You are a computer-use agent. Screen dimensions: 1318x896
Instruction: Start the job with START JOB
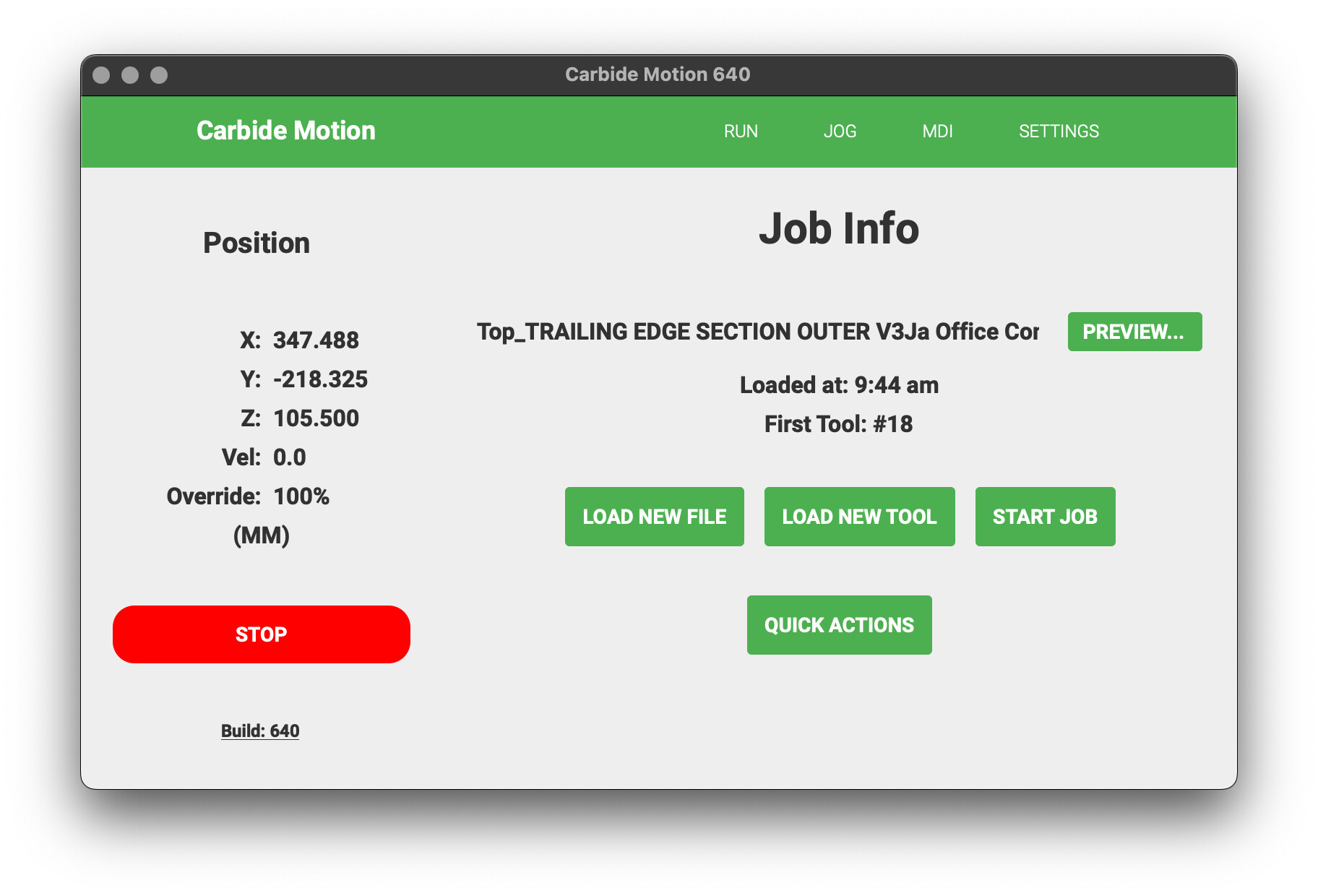[x=1045, y=517]
